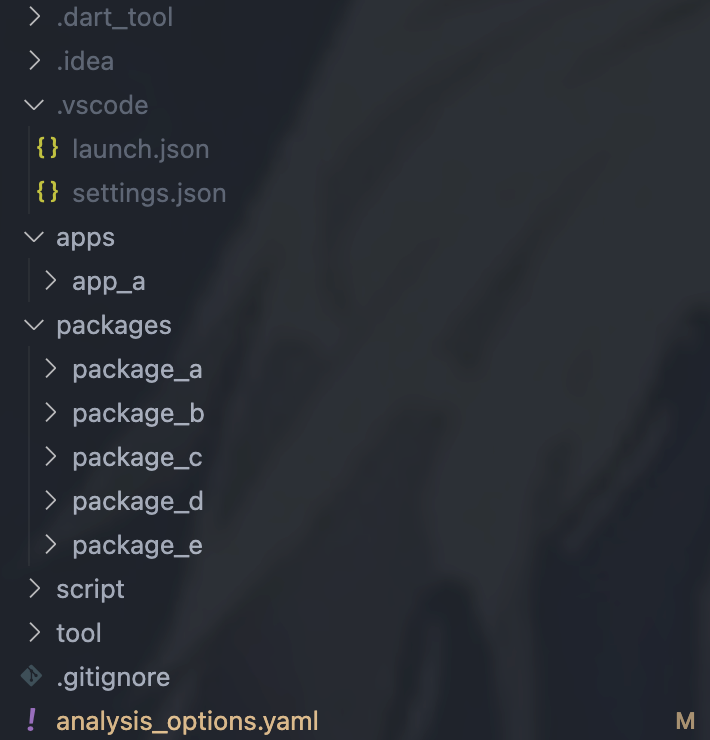
Task: Expand the .idea folder chevron
Action: pyautogui.click(x=35, y=61)
